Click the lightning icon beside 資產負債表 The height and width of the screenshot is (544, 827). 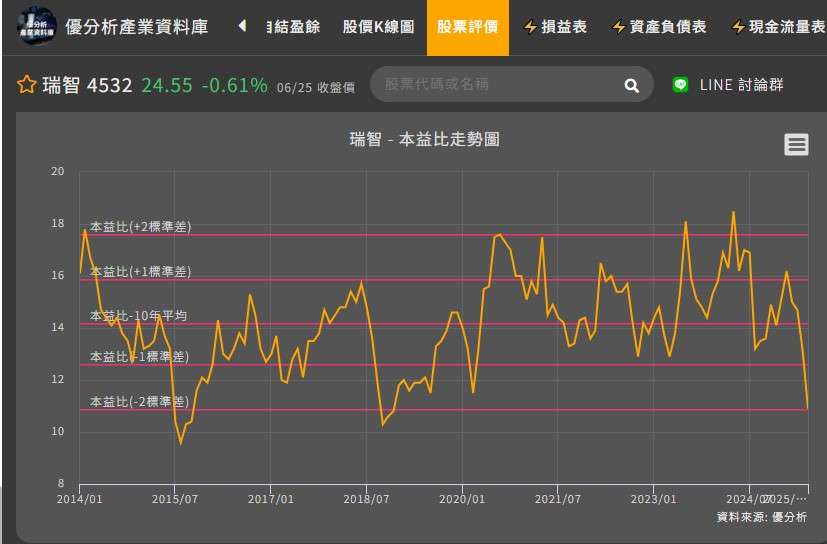619,27
